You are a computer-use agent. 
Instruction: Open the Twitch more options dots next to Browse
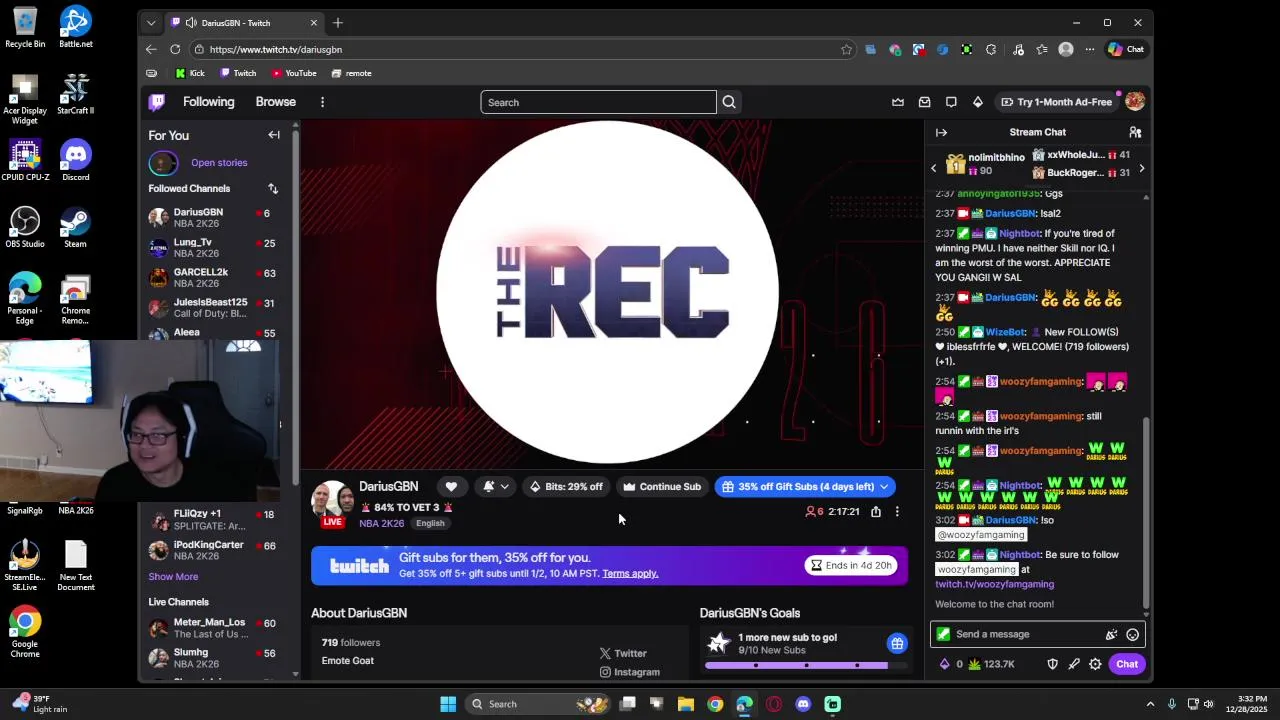pos(322,102)
